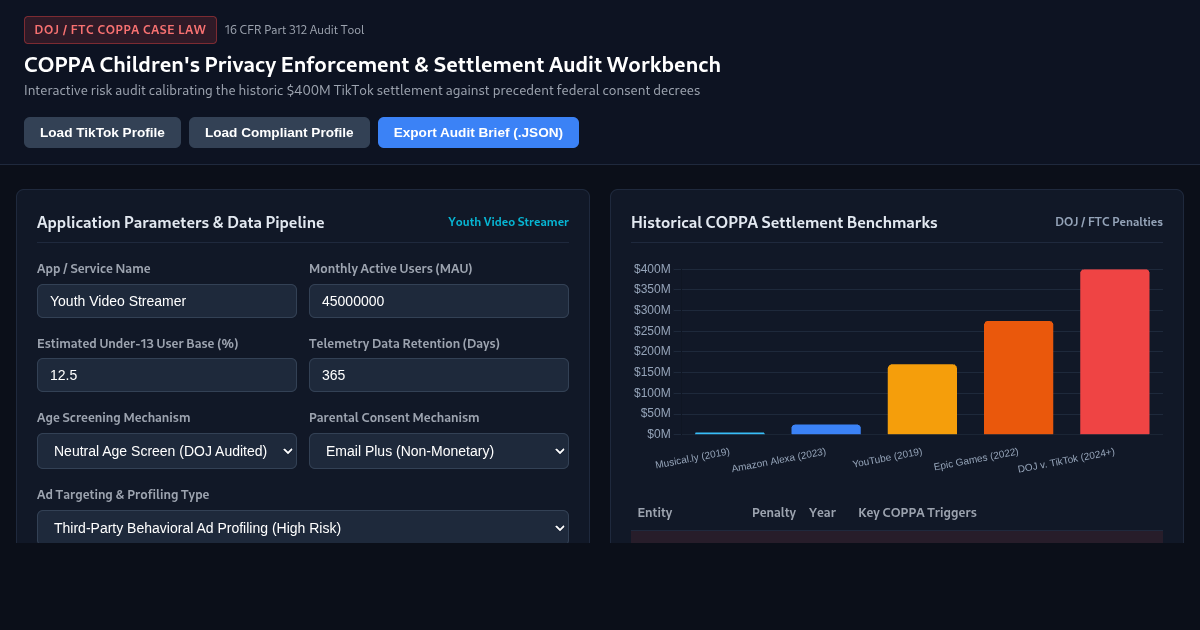Click the $400M axis label
This screenshot has width=1200, height=630.
coord(652,269)
